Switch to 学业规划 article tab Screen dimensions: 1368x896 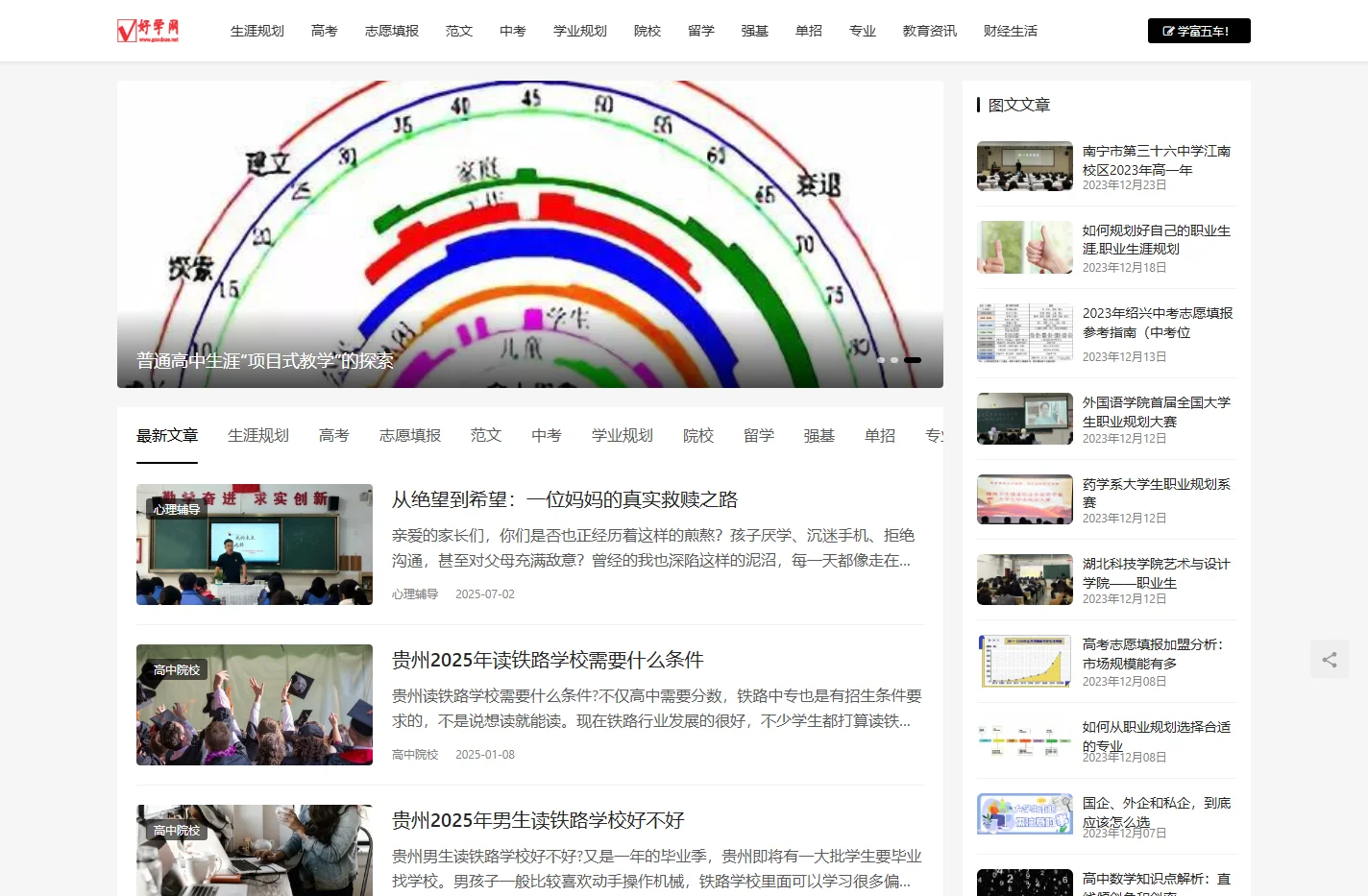pyautogui.click(x=623, y=435)
